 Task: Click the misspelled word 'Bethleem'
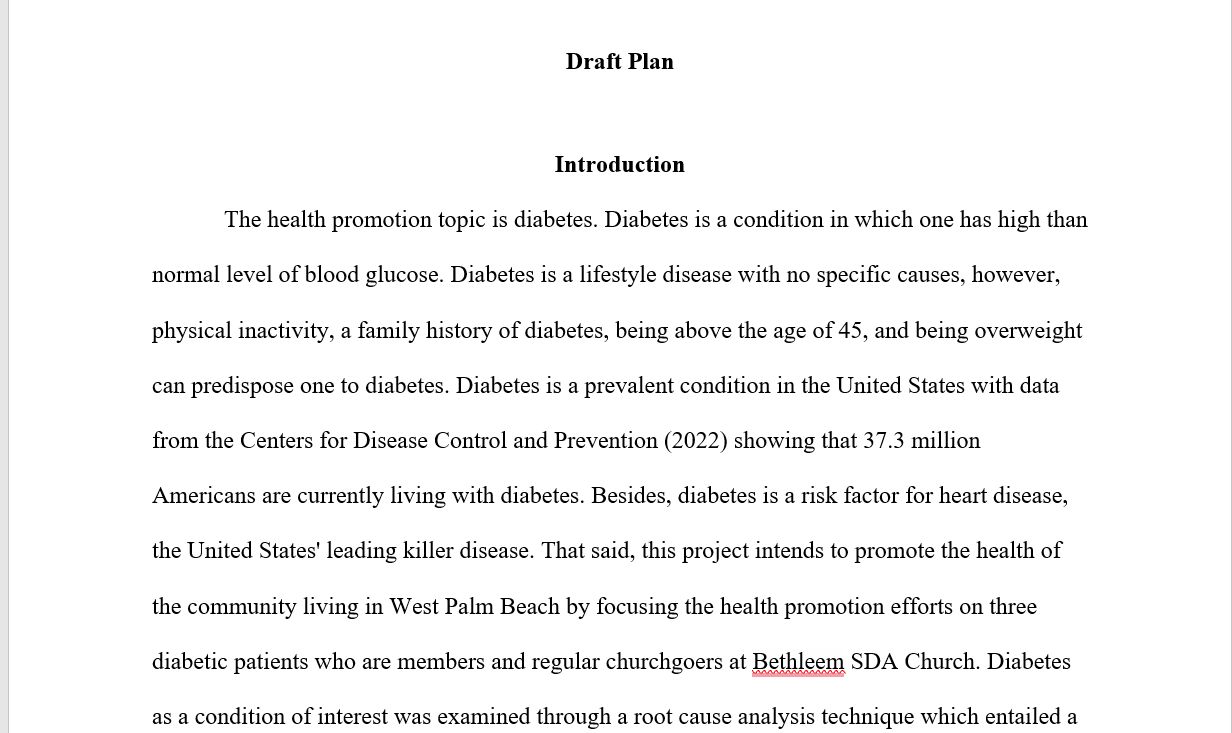pyautogui.click(x=797, y=662)
